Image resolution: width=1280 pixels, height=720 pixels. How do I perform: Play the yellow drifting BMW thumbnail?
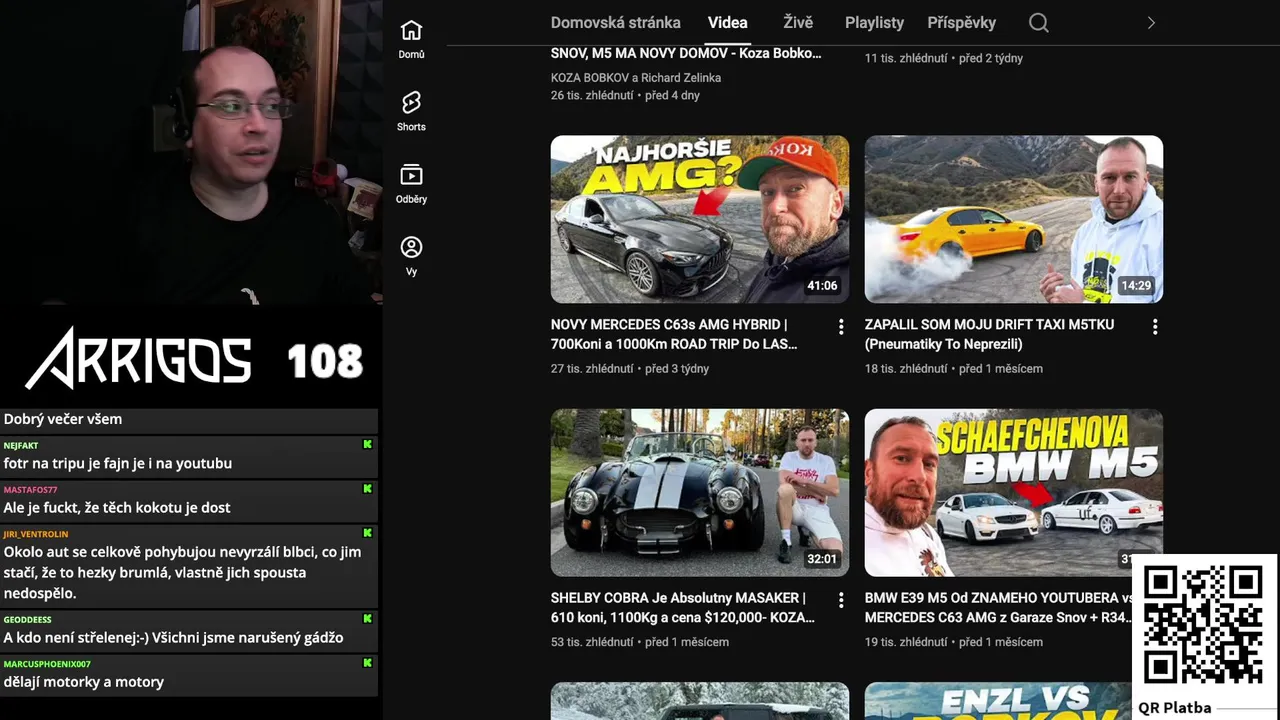click(1014, 219)
